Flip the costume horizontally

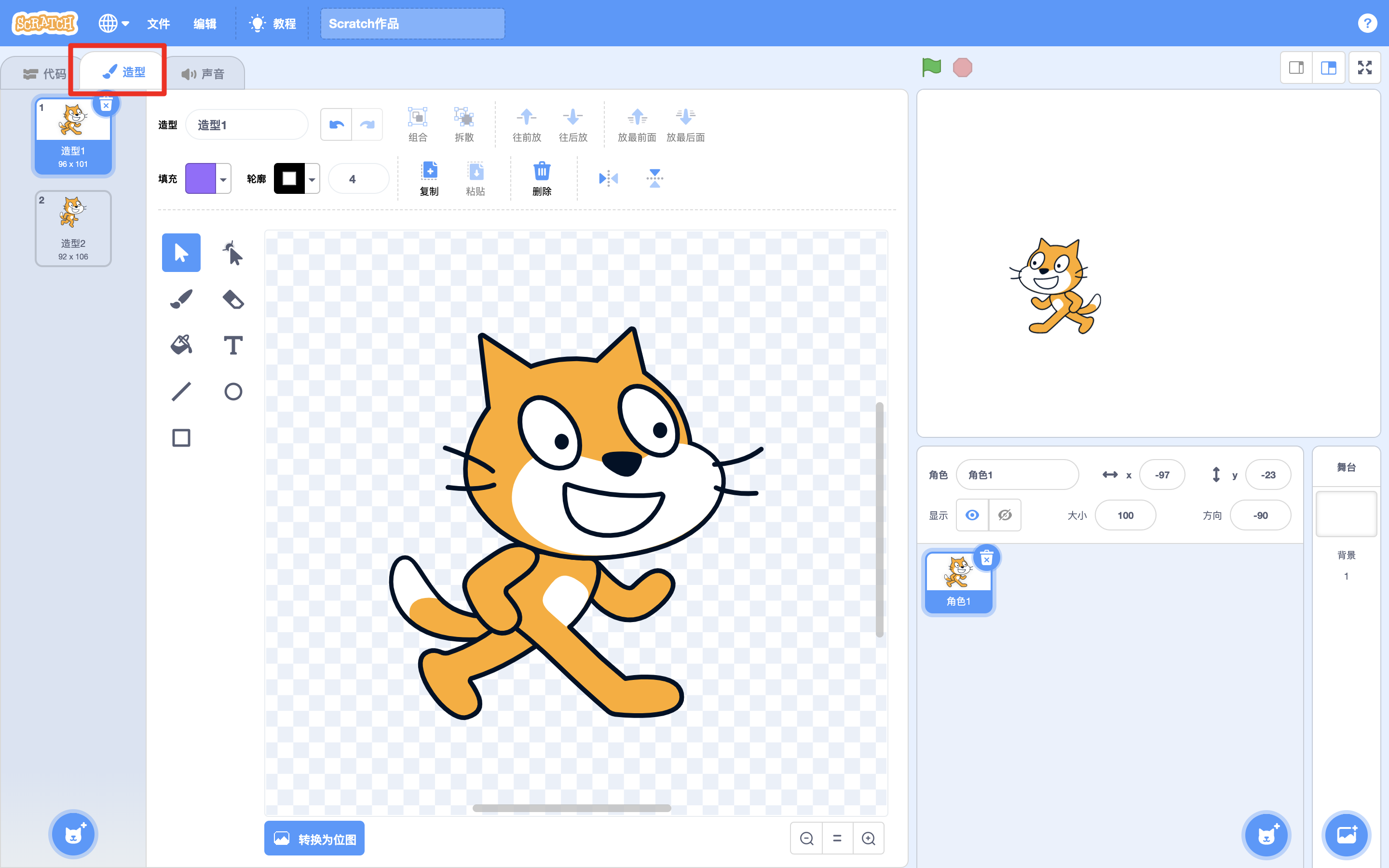(608, 178)
